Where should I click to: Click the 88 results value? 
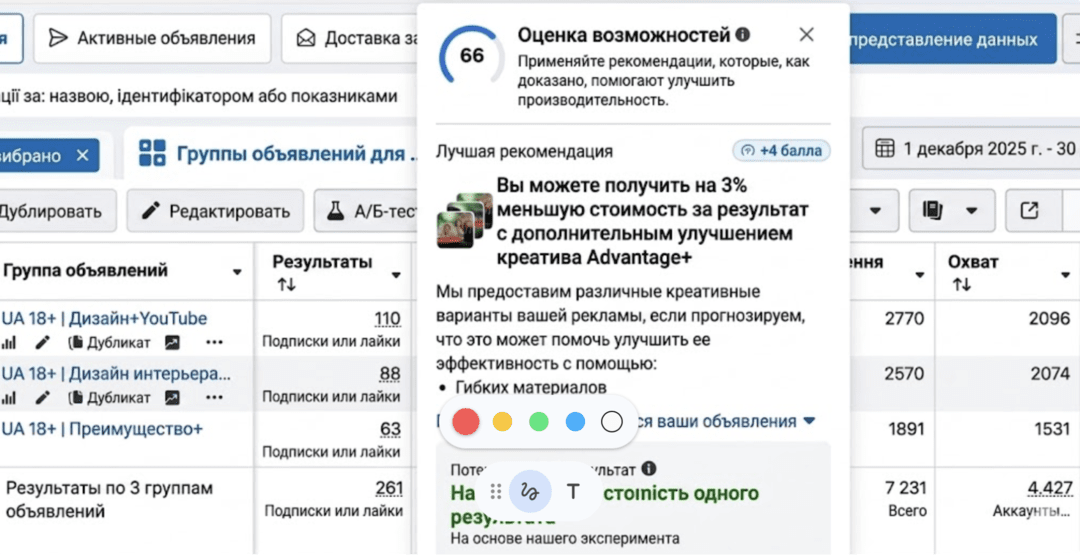point(390,374)
